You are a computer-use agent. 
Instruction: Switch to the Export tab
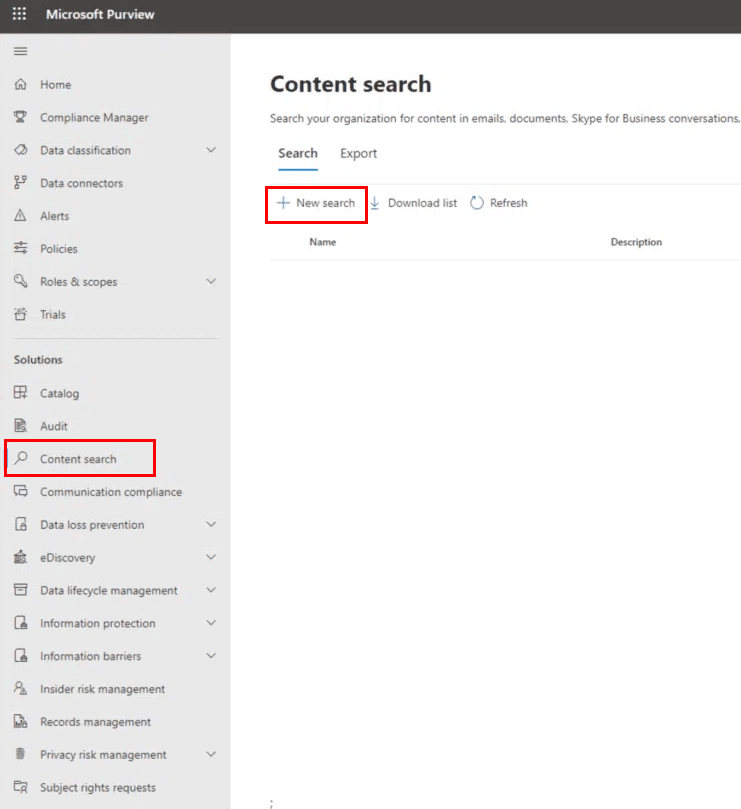tap(358, 153)
